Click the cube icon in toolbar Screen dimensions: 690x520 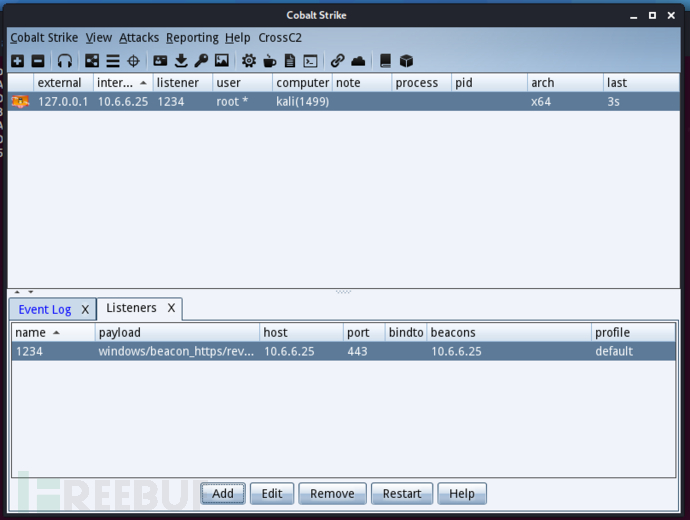[406, 61]
